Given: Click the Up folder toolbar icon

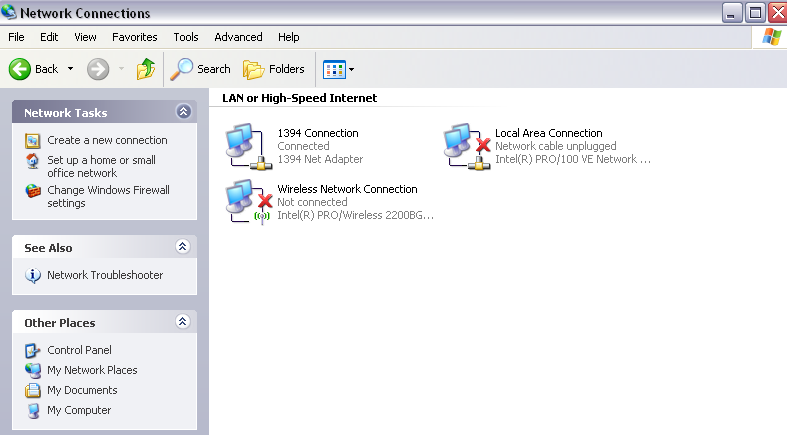Looking at the screenshot, I should [146, 69].
